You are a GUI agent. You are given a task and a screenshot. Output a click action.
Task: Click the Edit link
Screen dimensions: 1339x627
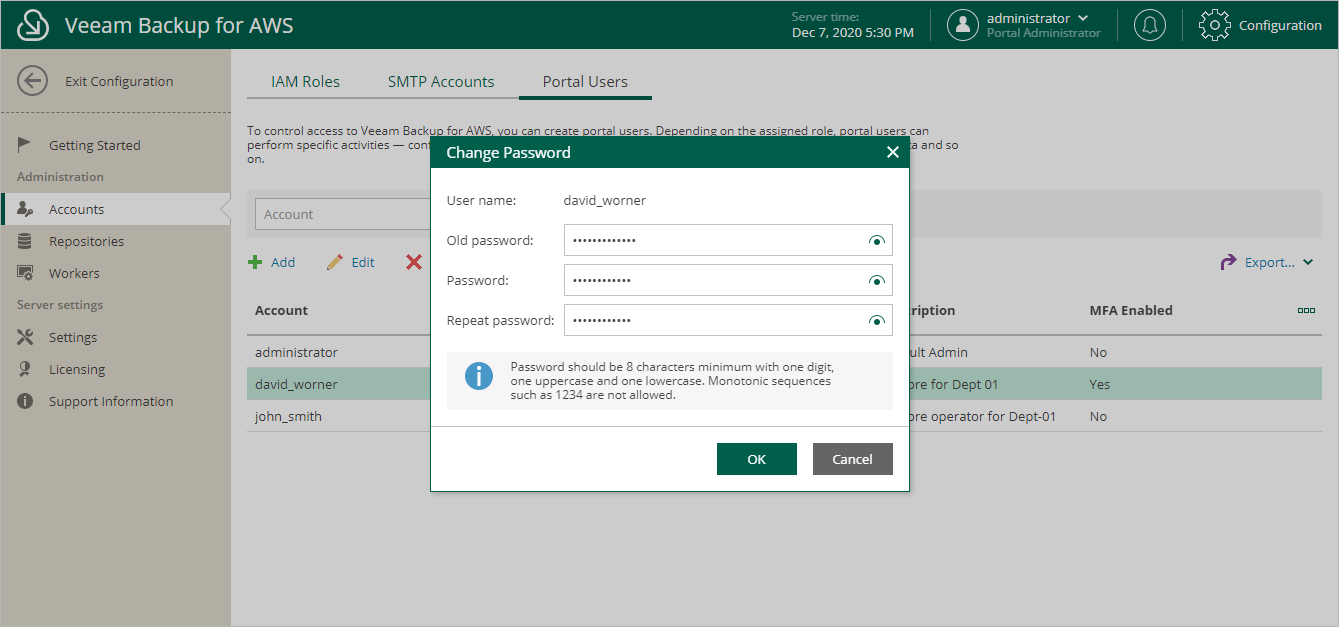[363, 262]
